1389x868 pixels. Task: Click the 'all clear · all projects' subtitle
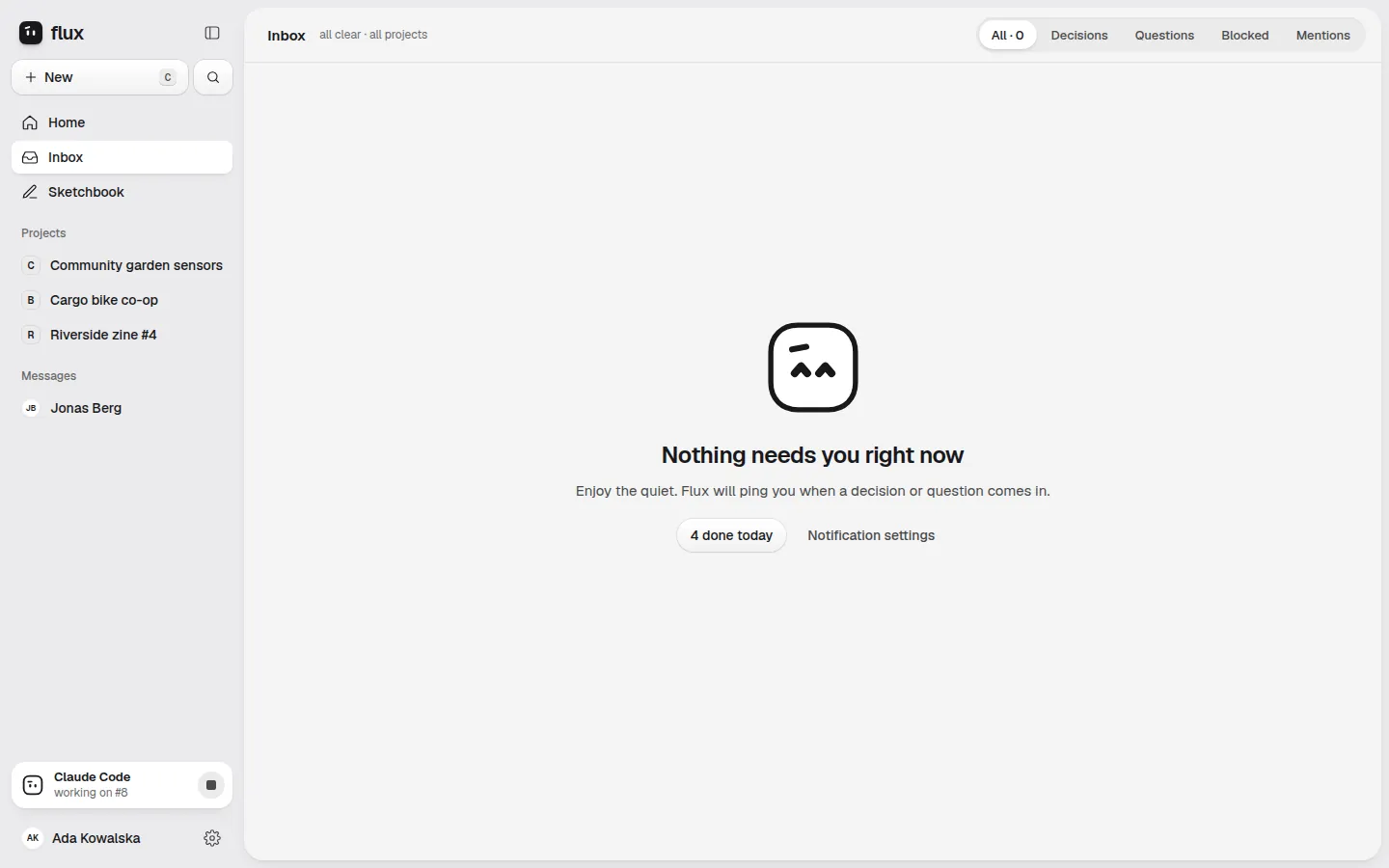pos(373,35)
